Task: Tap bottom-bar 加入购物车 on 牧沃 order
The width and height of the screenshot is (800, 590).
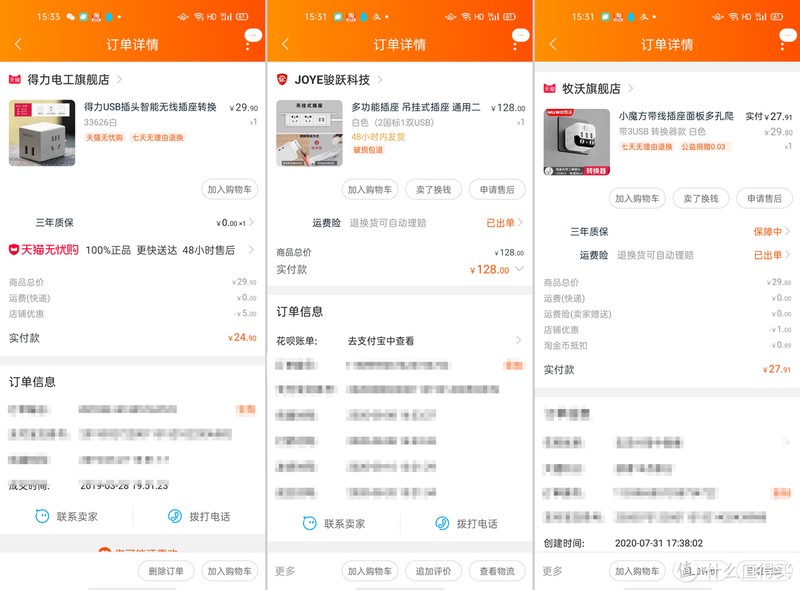Action: (637, 571)
